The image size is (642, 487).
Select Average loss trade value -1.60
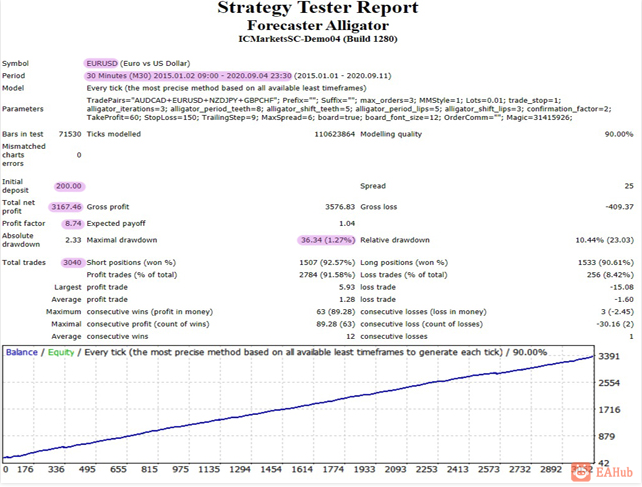pos(624,299)
